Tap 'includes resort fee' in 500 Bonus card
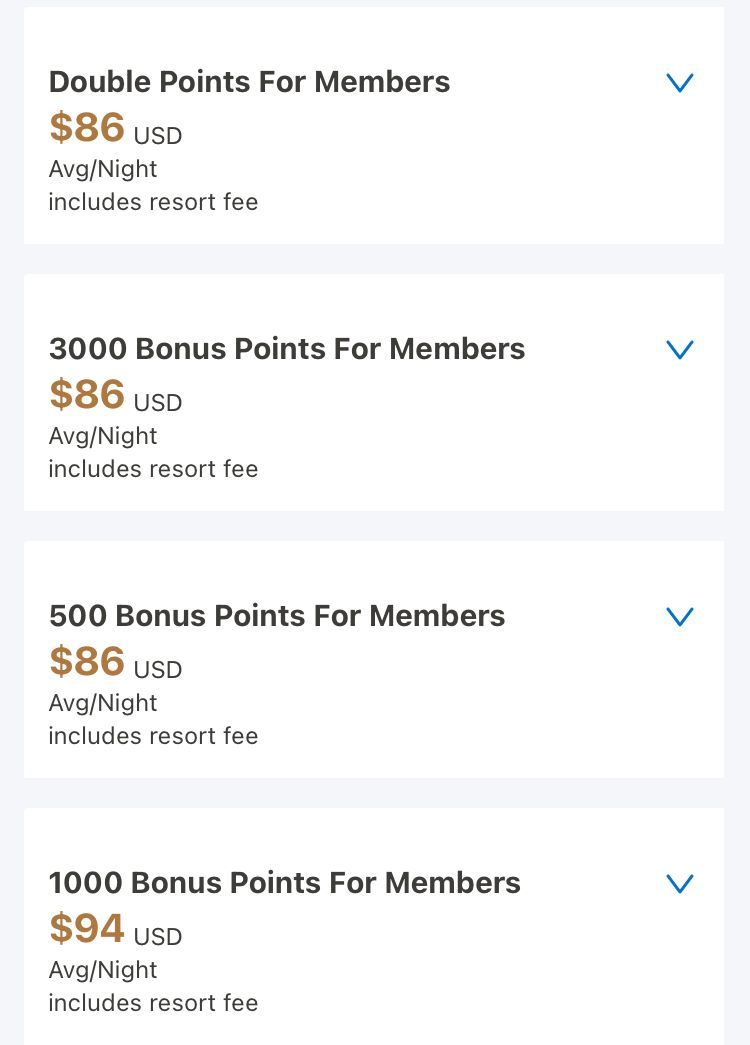750x1045 pixels. pos(153,736)
